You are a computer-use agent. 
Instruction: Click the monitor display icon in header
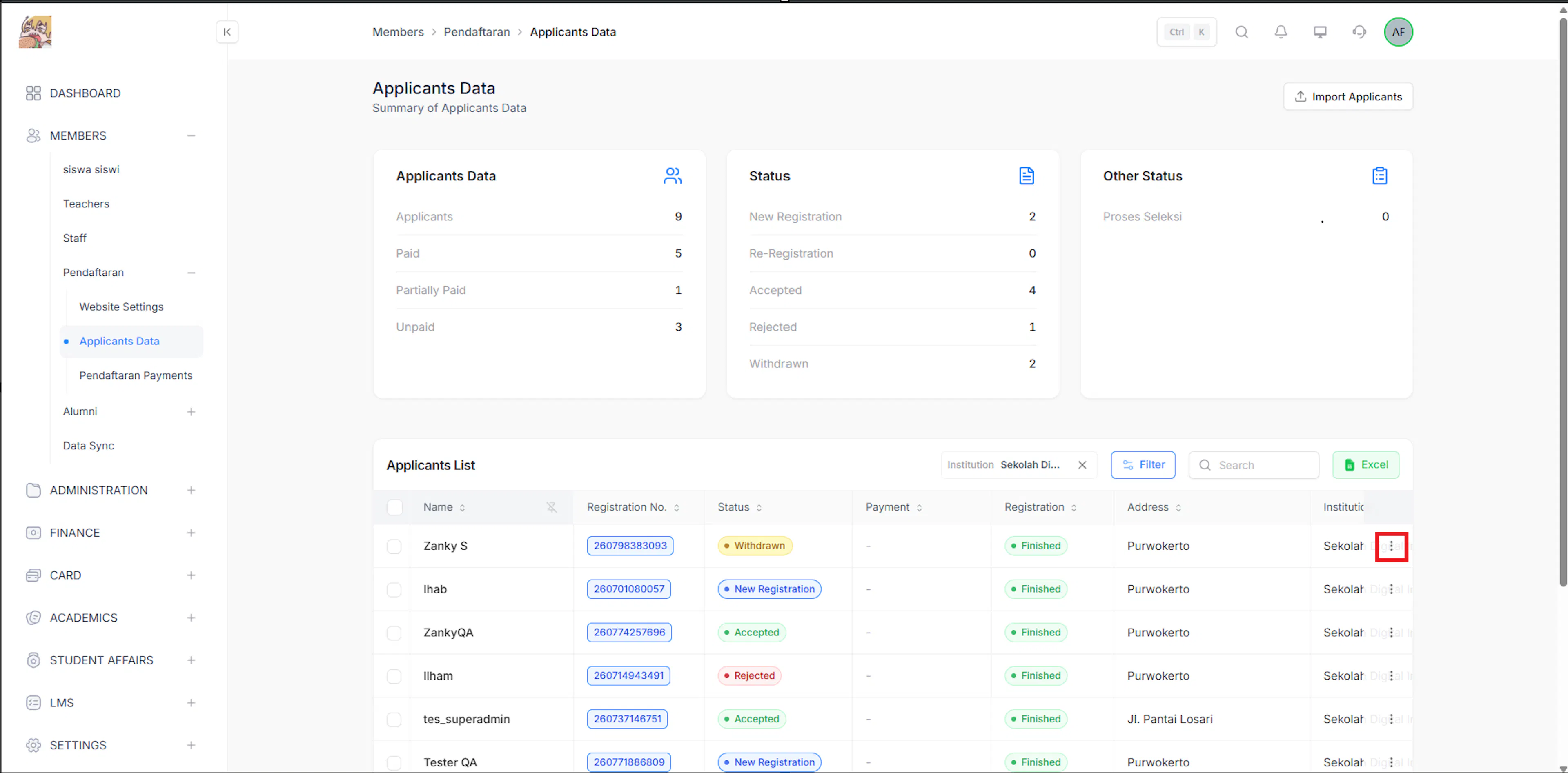click(1320, 32)
